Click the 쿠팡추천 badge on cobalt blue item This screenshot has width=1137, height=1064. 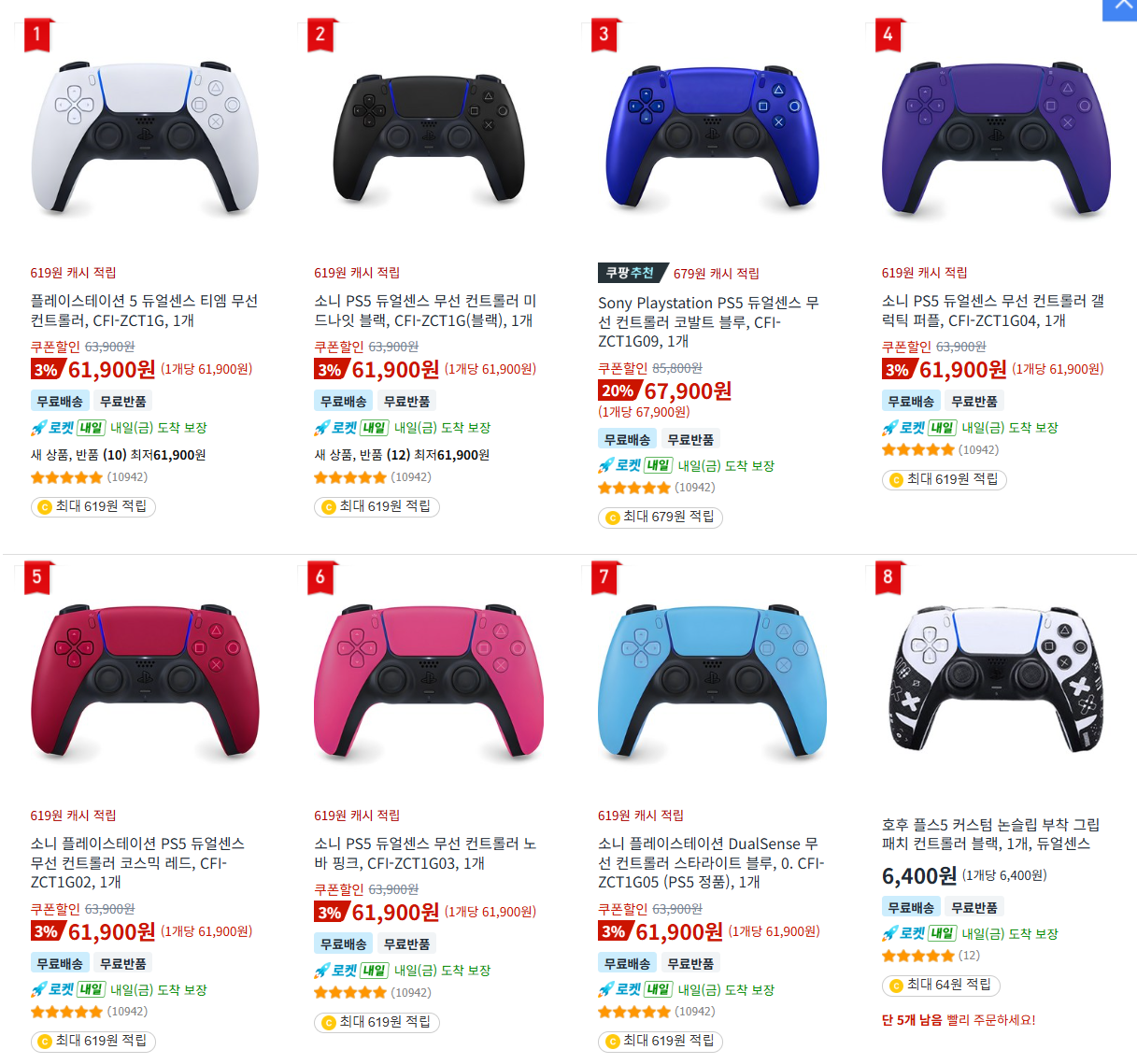[x=632, y=273]
